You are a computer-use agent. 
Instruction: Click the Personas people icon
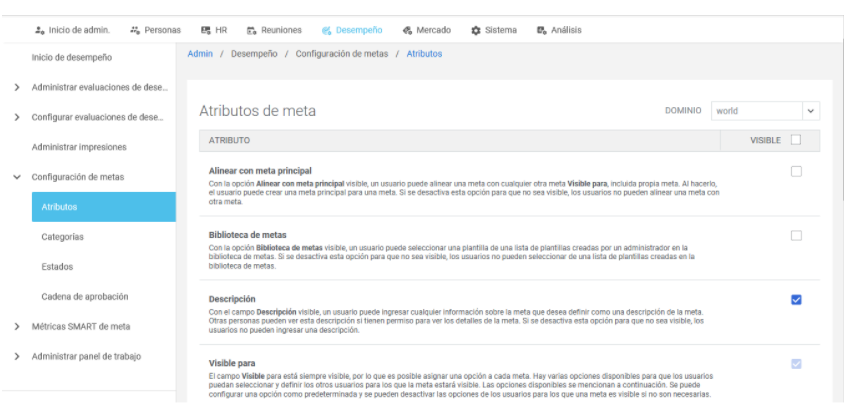[135, 31]
